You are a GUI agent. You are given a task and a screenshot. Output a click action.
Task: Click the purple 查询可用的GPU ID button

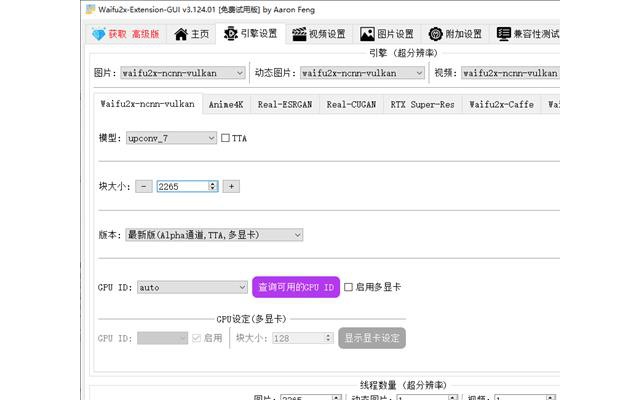[x=296, y=287]
